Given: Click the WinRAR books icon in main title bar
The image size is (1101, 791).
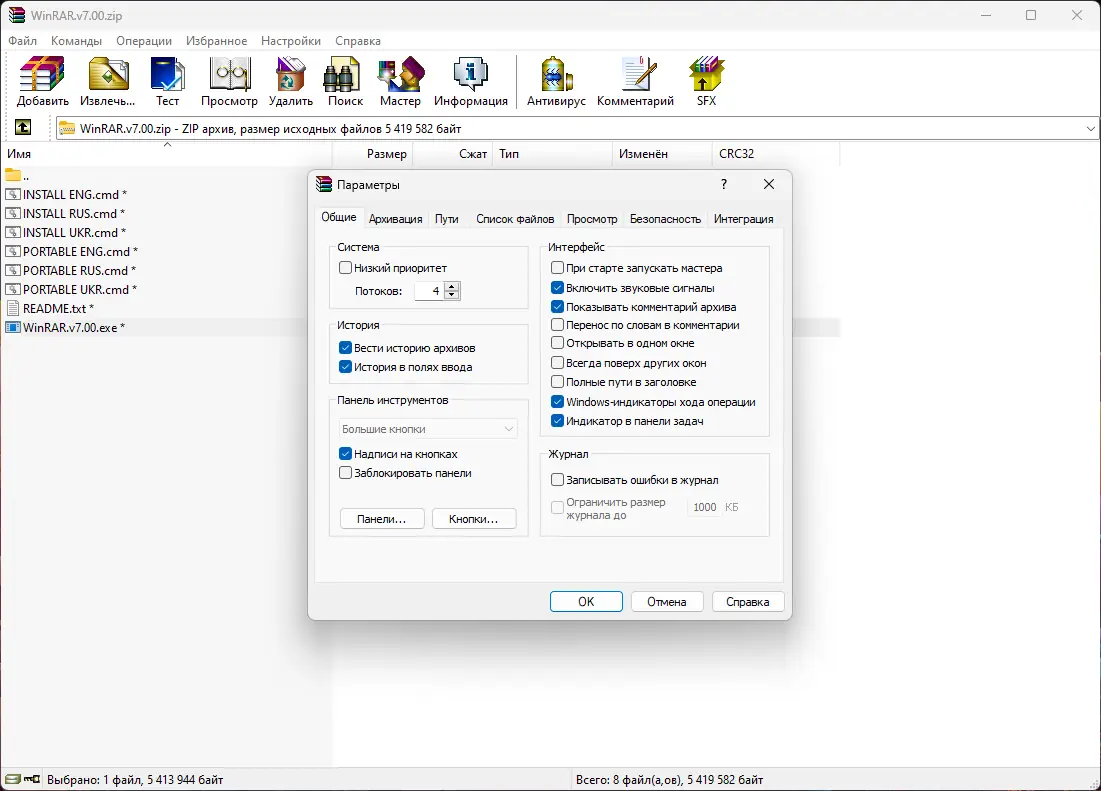Looking at the screenshot, I should pyautogui.click(x=17, y=15).
